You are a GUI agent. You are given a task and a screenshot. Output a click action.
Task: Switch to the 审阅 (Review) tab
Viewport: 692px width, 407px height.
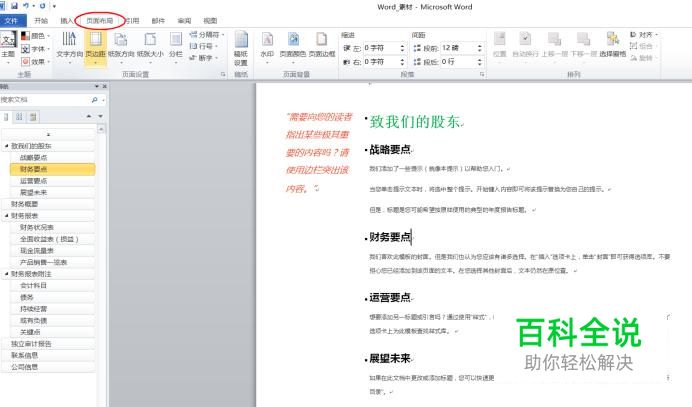(184, 21)
